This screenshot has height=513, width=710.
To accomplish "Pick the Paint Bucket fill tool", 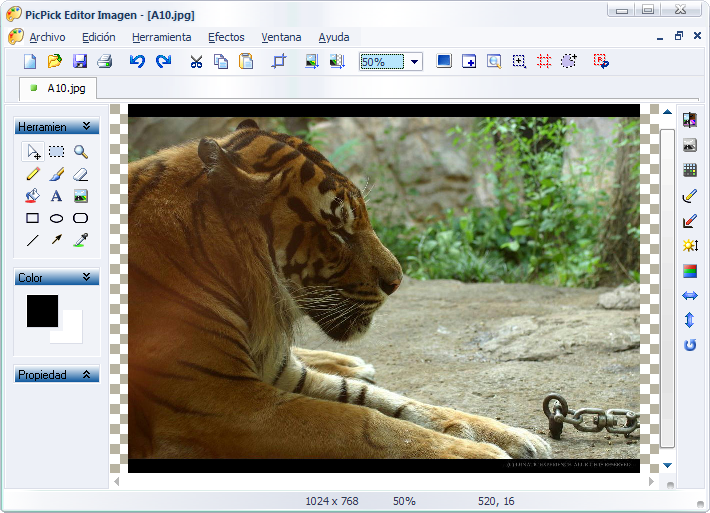I will [32, 196].
